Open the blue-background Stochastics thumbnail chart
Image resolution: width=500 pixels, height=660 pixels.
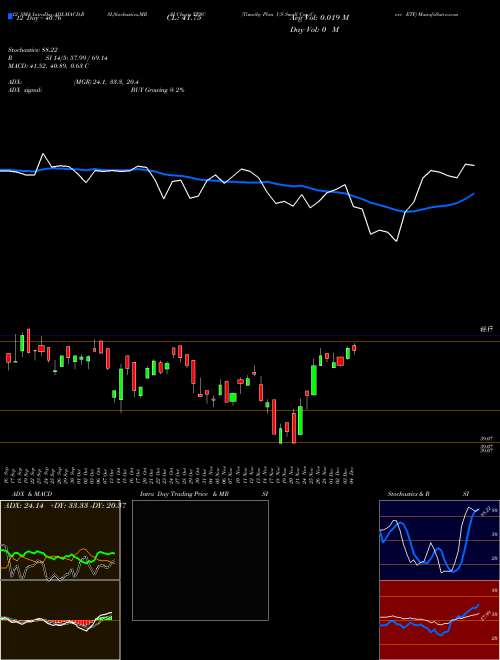[439, 540]
